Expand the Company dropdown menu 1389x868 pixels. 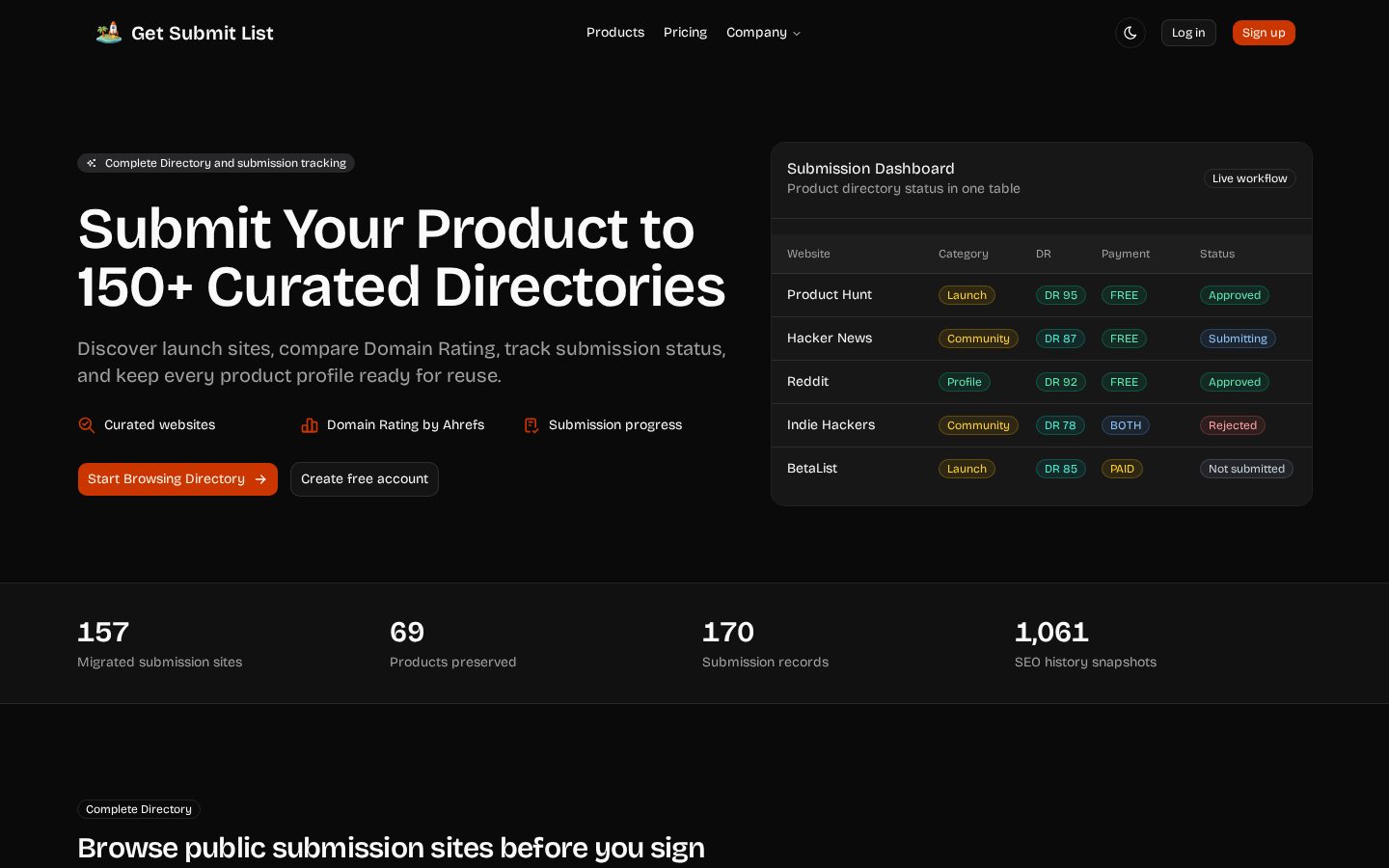[764, 33]
